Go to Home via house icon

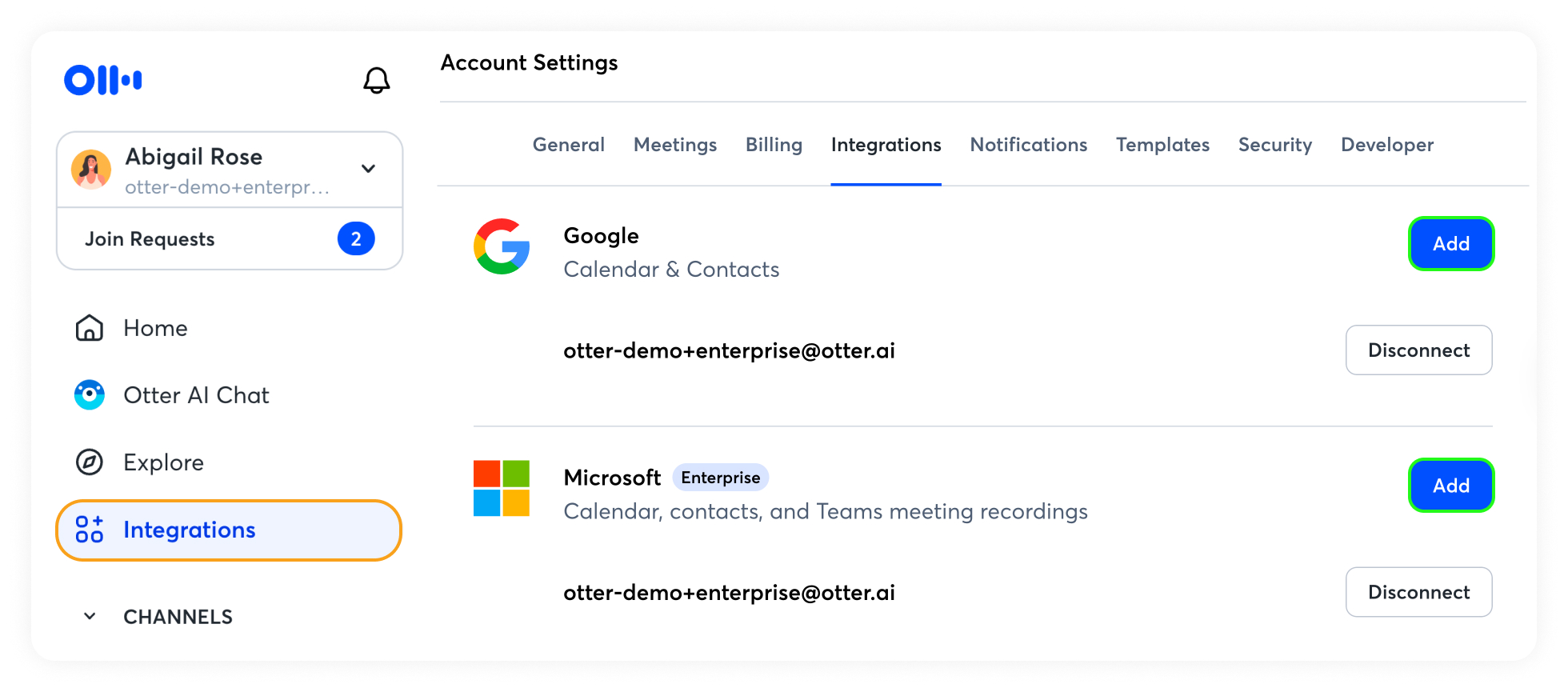(90, 328)
